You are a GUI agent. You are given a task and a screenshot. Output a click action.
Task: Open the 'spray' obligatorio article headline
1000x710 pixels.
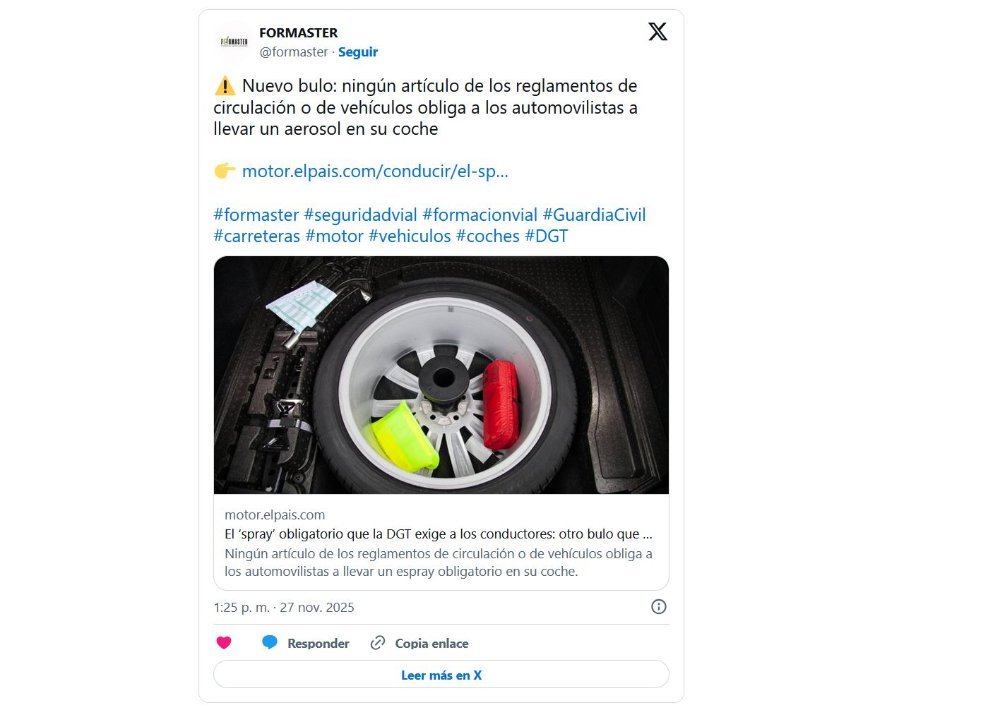pyautogui.click(x=438, y=534)
